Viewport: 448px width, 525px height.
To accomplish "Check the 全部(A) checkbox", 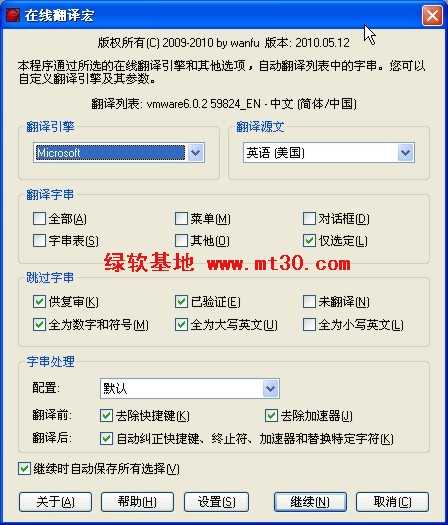I will pos(40,219).
